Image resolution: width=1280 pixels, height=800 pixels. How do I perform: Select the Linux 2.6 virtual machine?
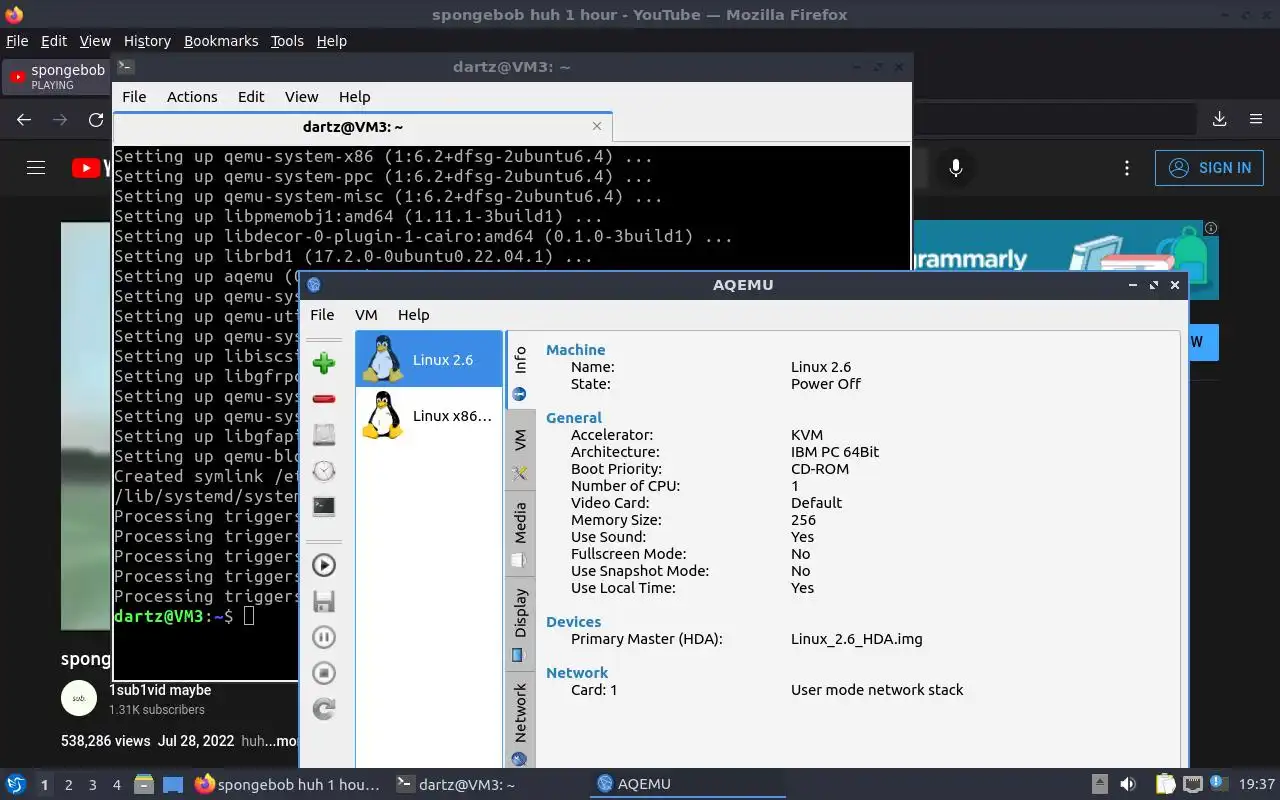429,359
